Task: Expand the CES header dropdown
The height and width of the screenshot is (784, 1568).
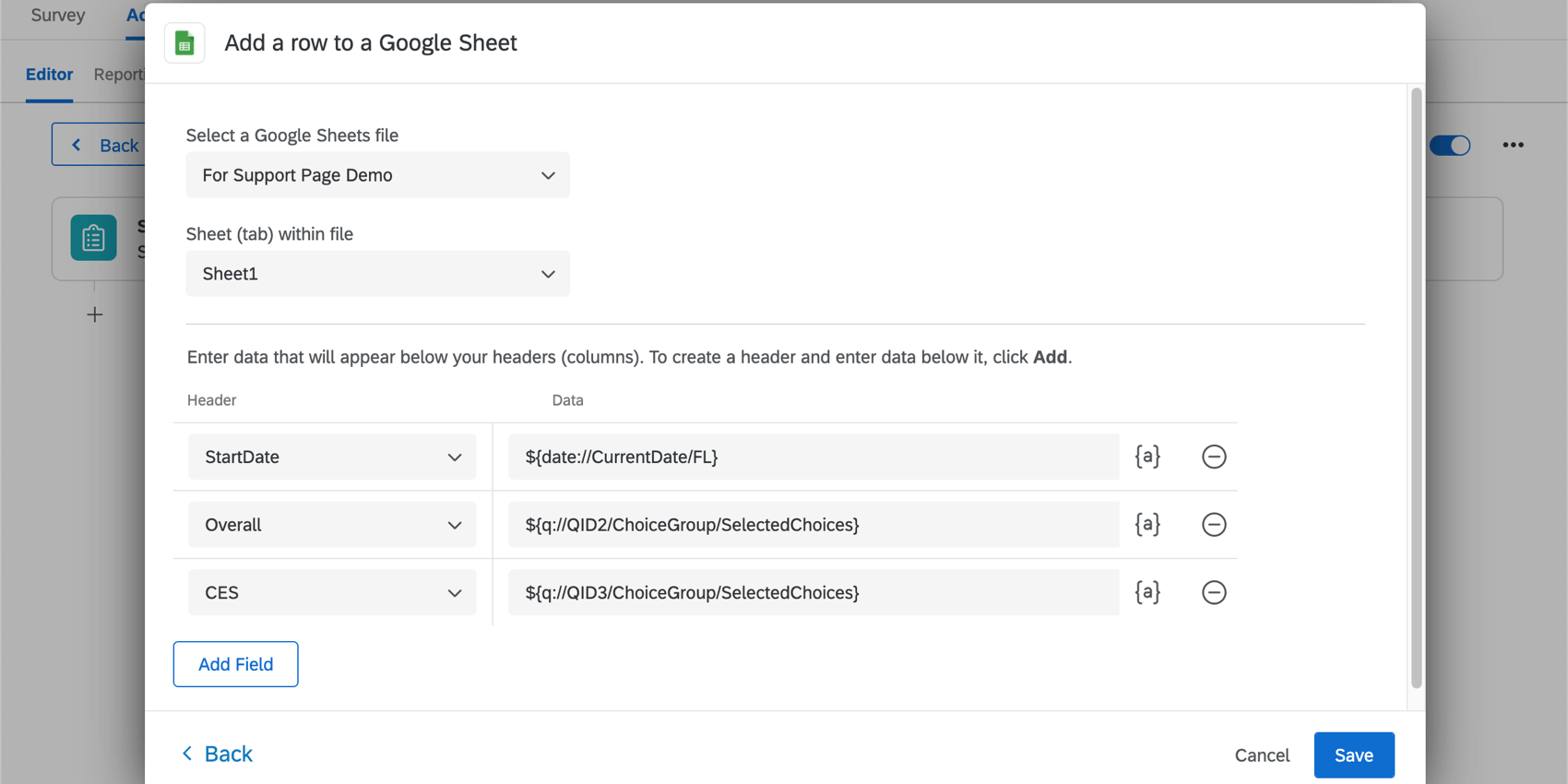Action: click(332, 592)
